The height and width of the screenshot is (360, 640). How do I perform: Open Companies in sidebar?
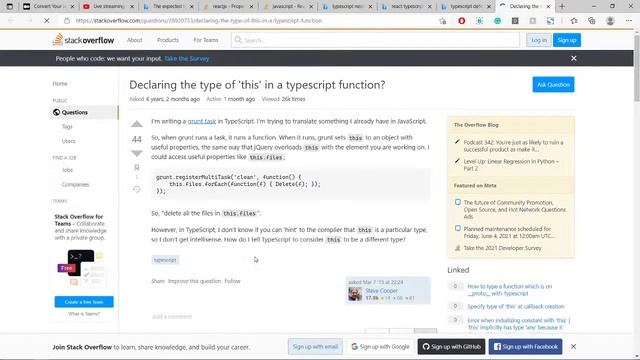(75, 184)
